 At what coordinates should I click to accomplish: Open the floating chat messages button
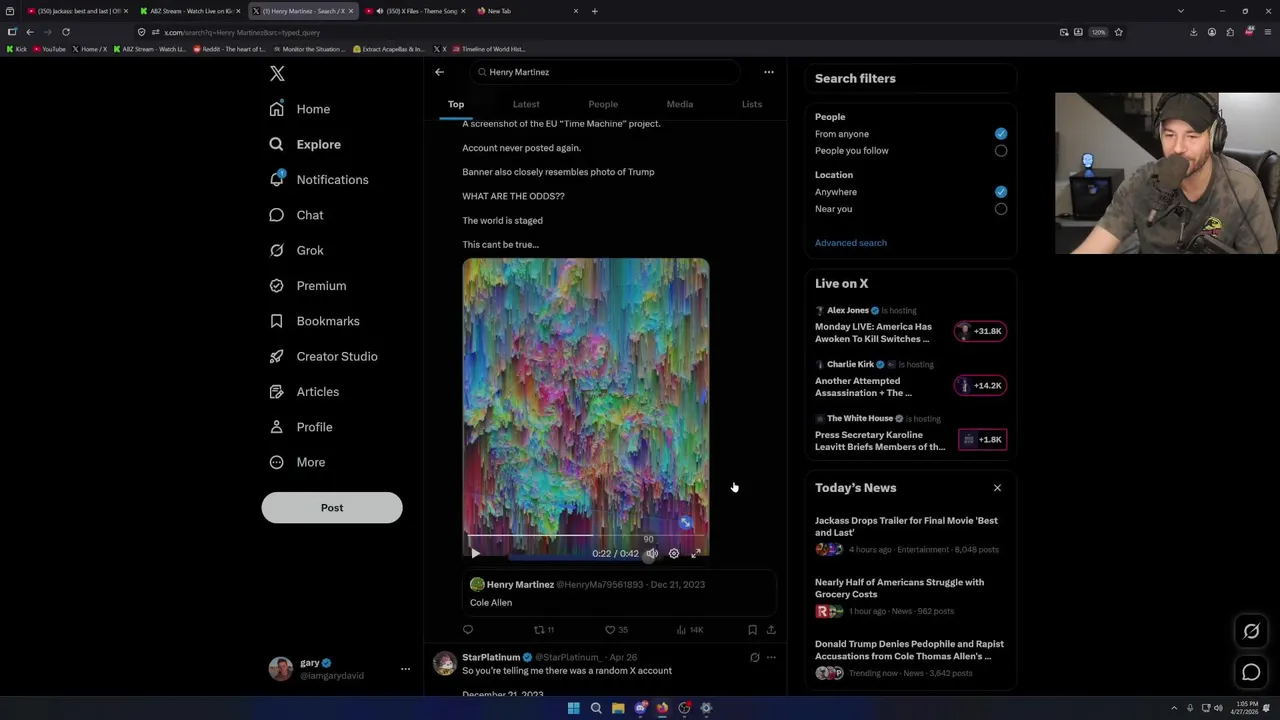tap(1251, 673)
